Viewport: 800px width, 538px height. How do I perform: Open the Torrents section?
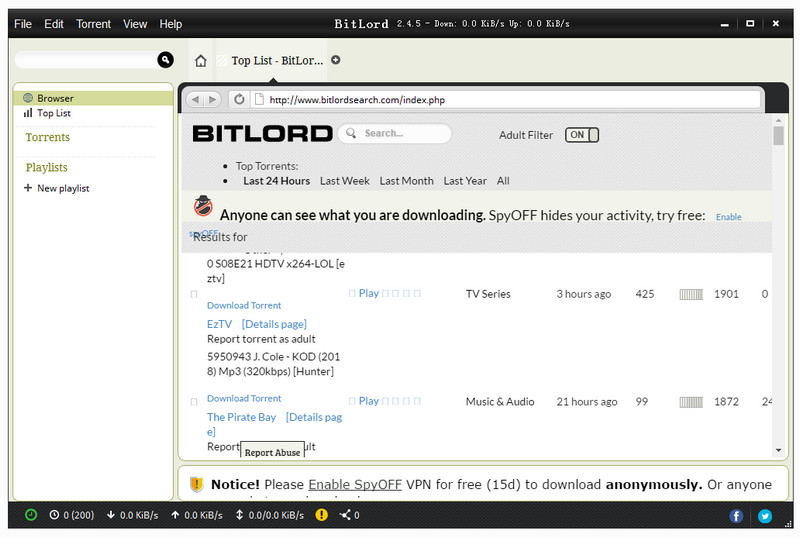click(47, 137)
